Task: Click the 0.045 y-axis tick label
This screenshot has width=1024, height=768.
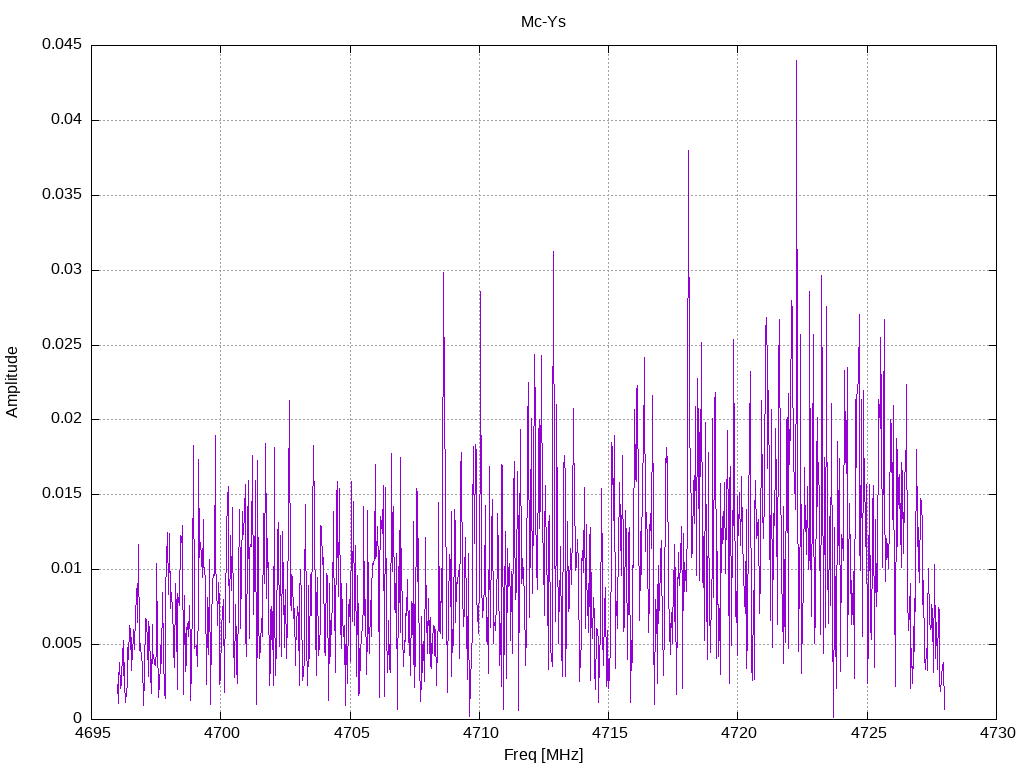Action: click(x=61, y=44)
